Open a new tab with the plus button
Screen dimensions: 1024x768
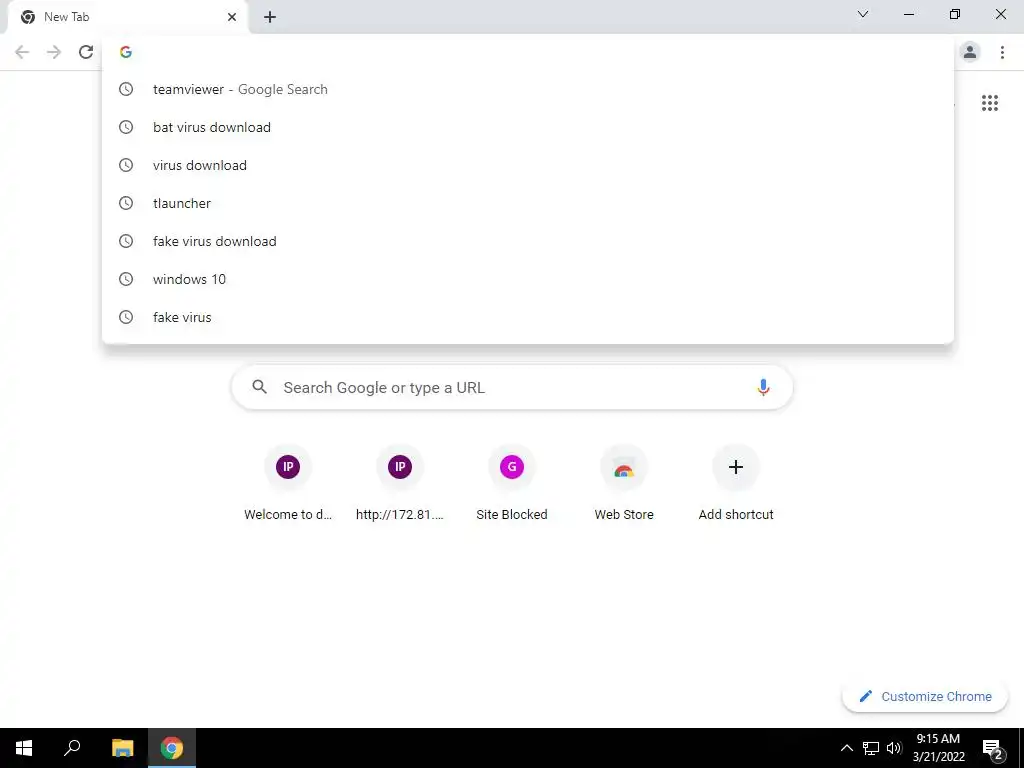[270, 18]
